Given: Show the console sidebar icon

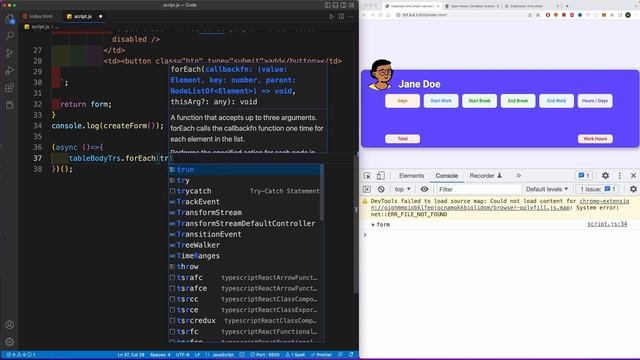Looking at the screenshot, I should click(367, 189).
